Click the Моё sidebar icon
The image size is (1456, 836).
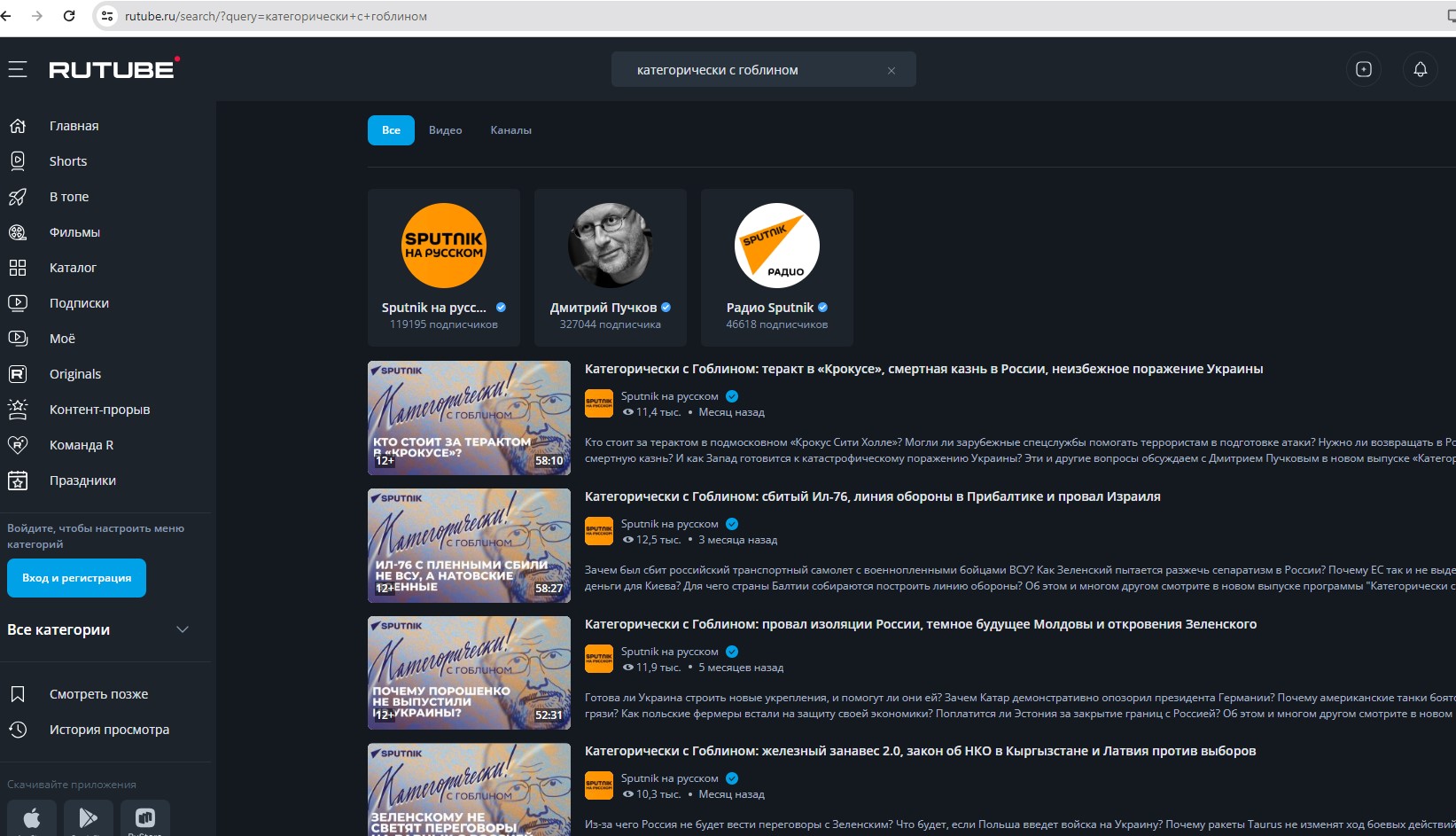point(18,339)
